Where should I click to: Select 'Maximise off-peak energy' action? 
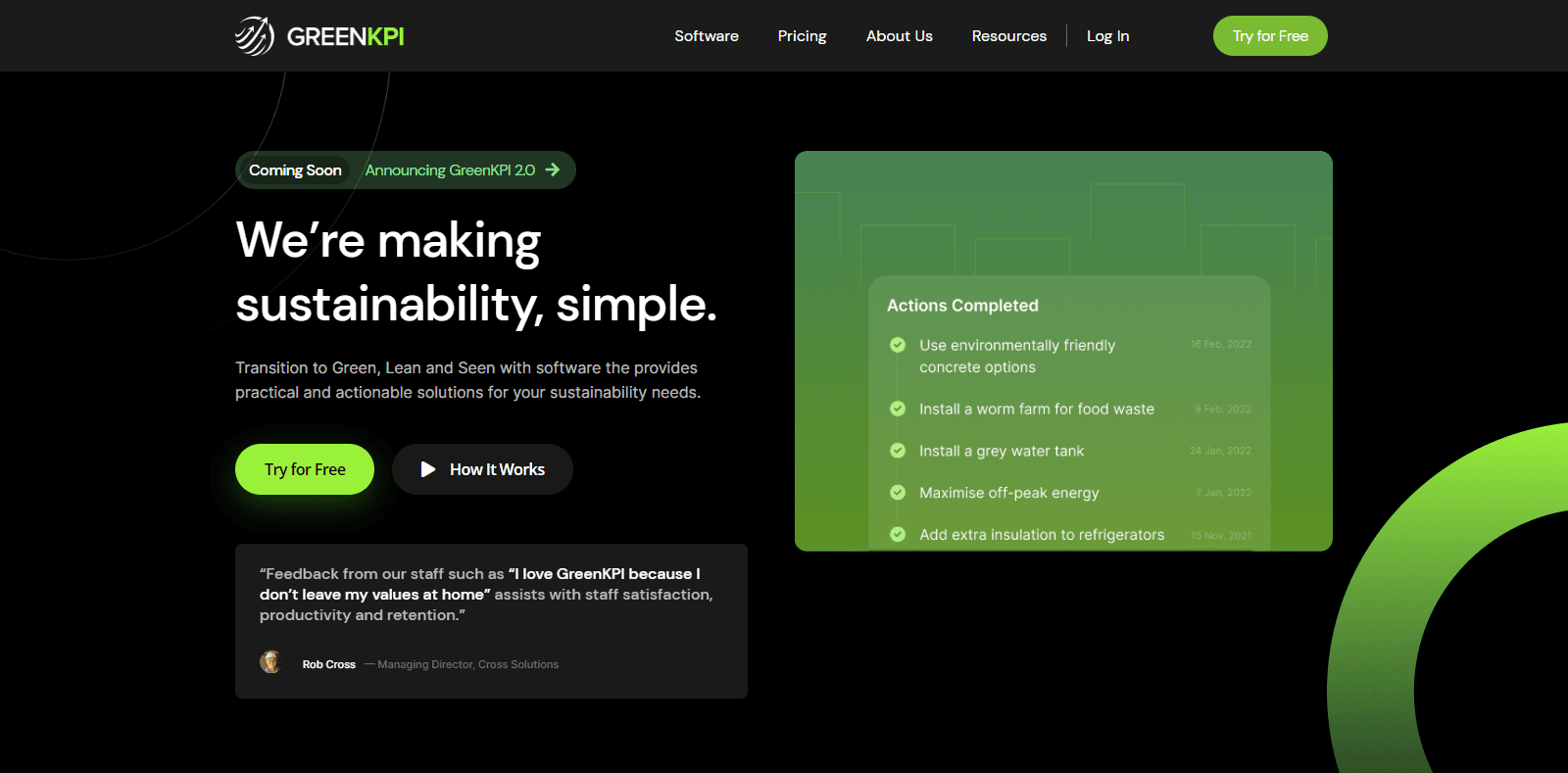(x=1009, y=493)
